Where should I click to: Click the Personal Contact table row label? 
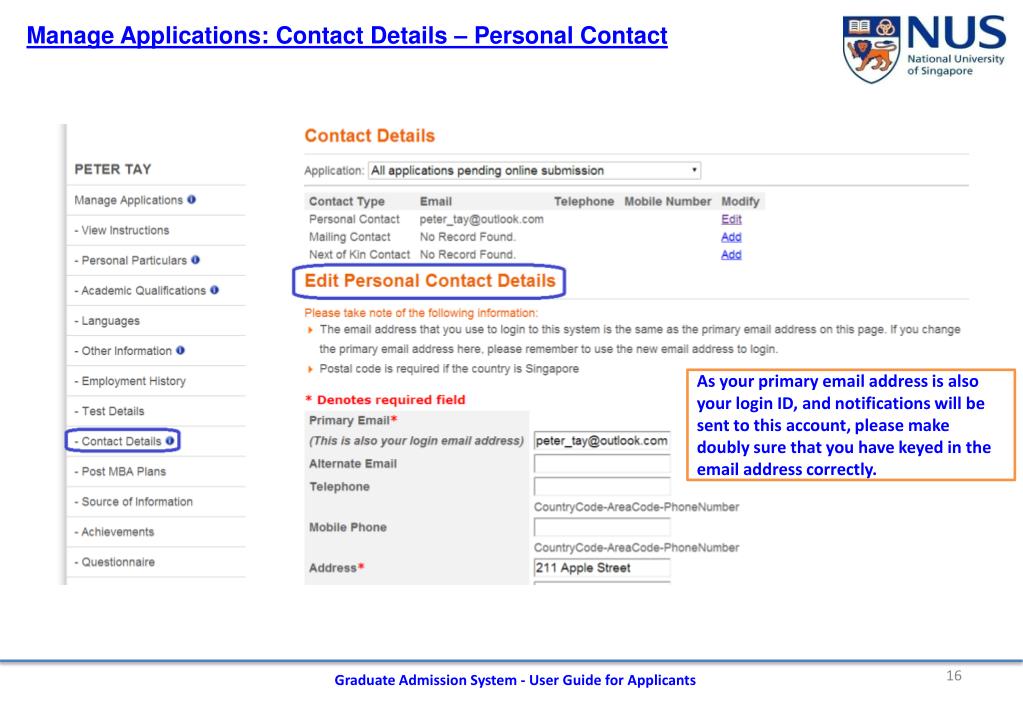[x=354, y=219]
